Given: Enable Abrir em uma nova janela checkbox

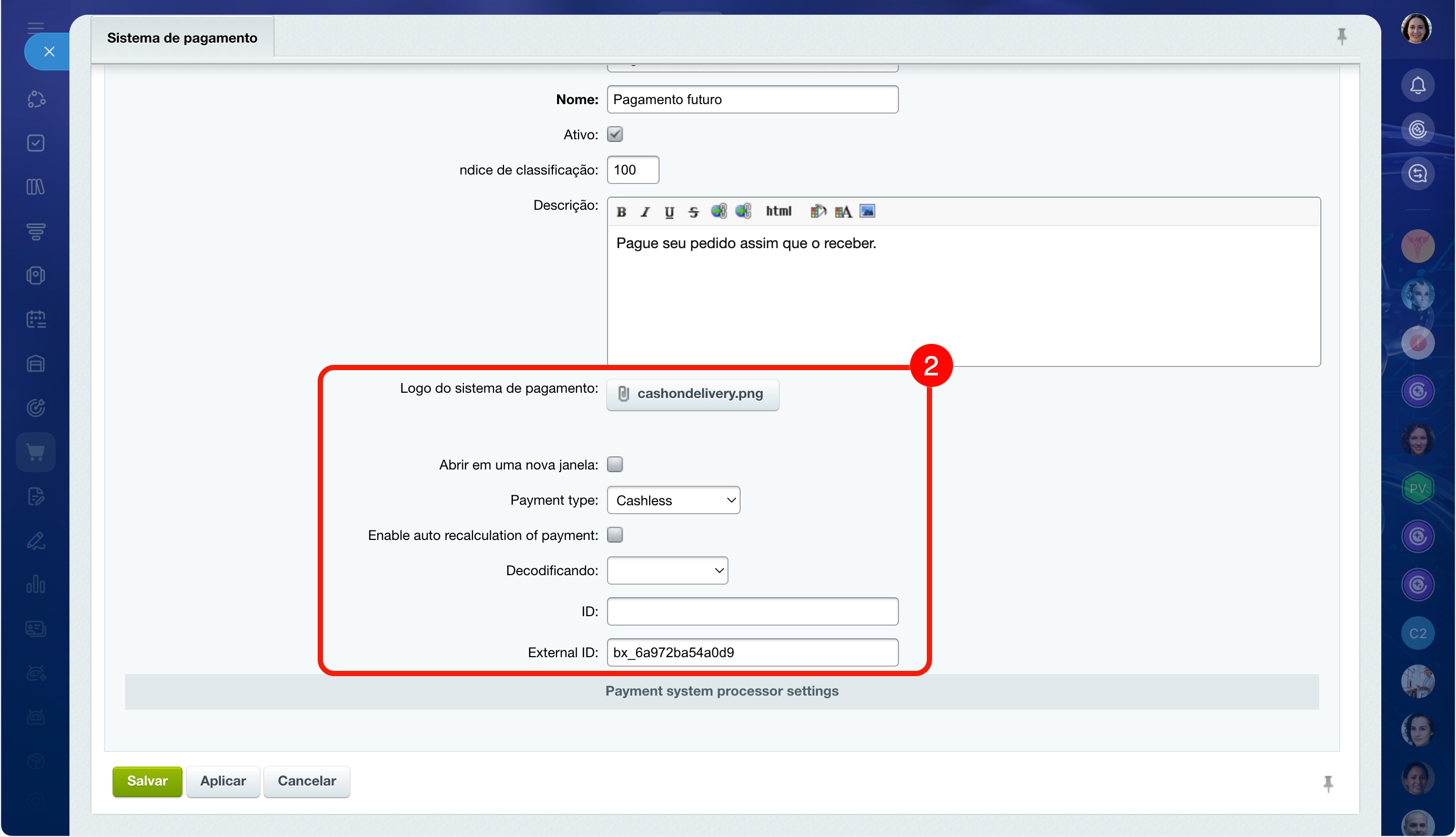Looking at the screenshot, I should (615, 464).
